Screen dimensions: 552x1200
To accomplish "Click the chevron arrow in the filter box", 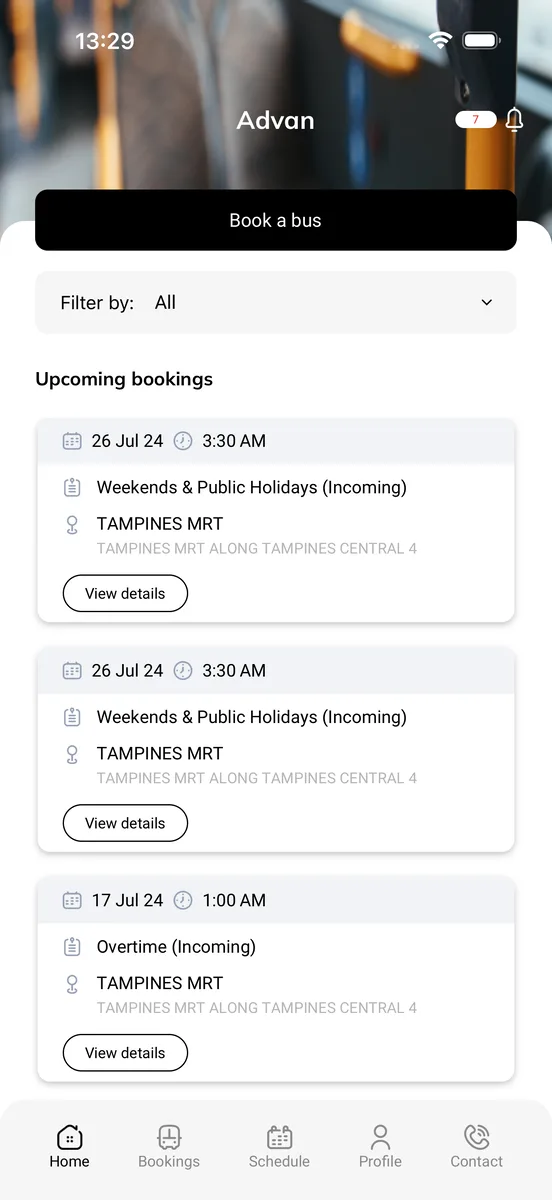I will 487,302.
